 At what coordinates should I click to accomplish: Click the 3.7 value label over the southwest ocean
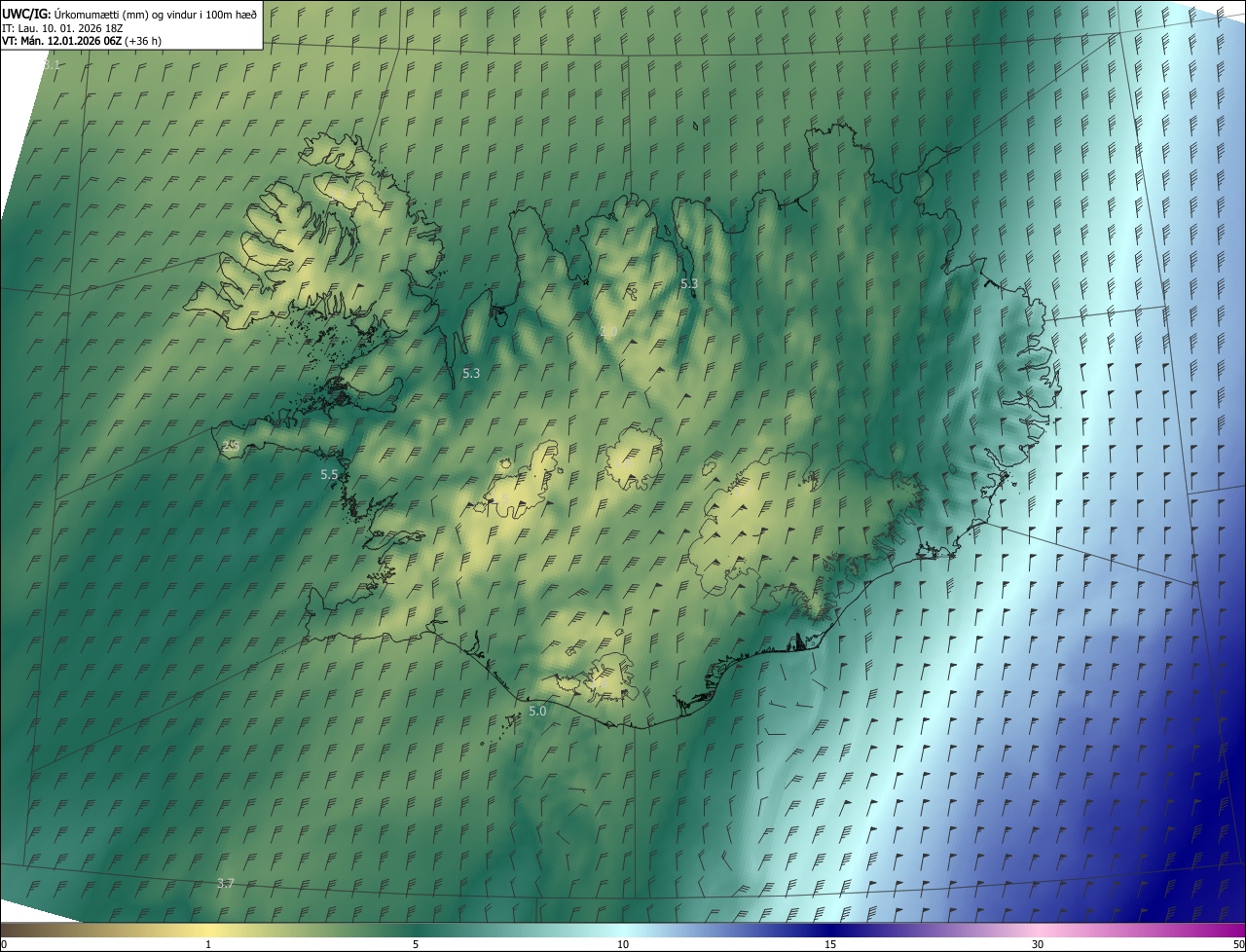pos(226,883)
